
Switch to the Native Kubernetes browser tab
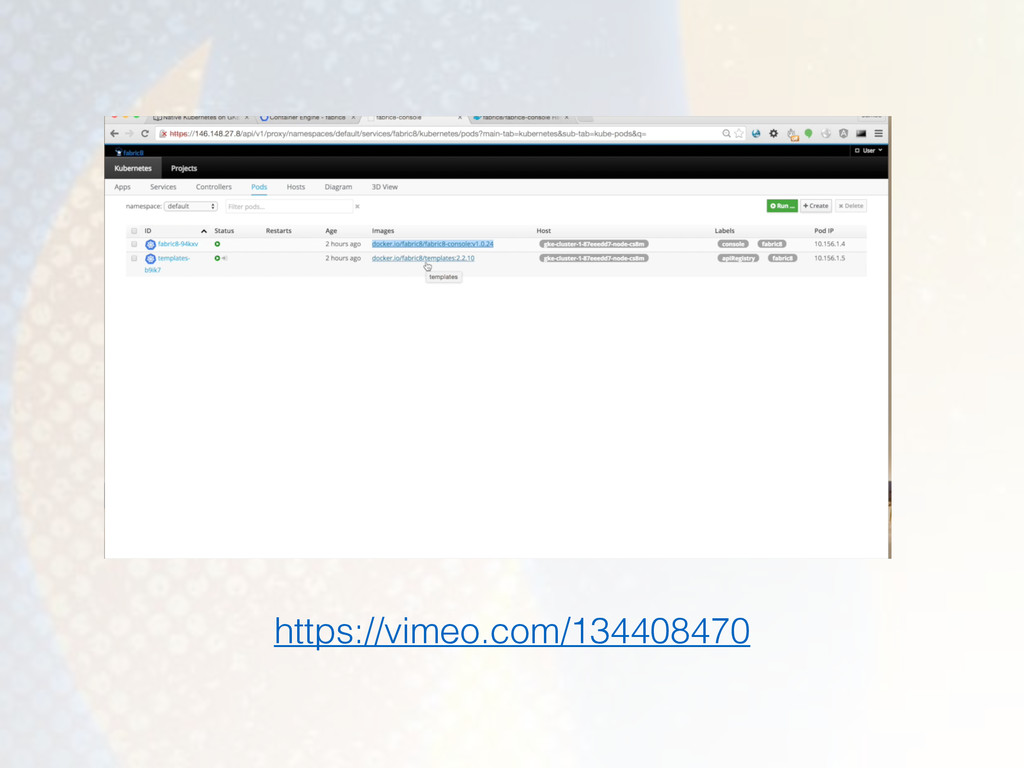pyautogui.click(x=200, y=118)
